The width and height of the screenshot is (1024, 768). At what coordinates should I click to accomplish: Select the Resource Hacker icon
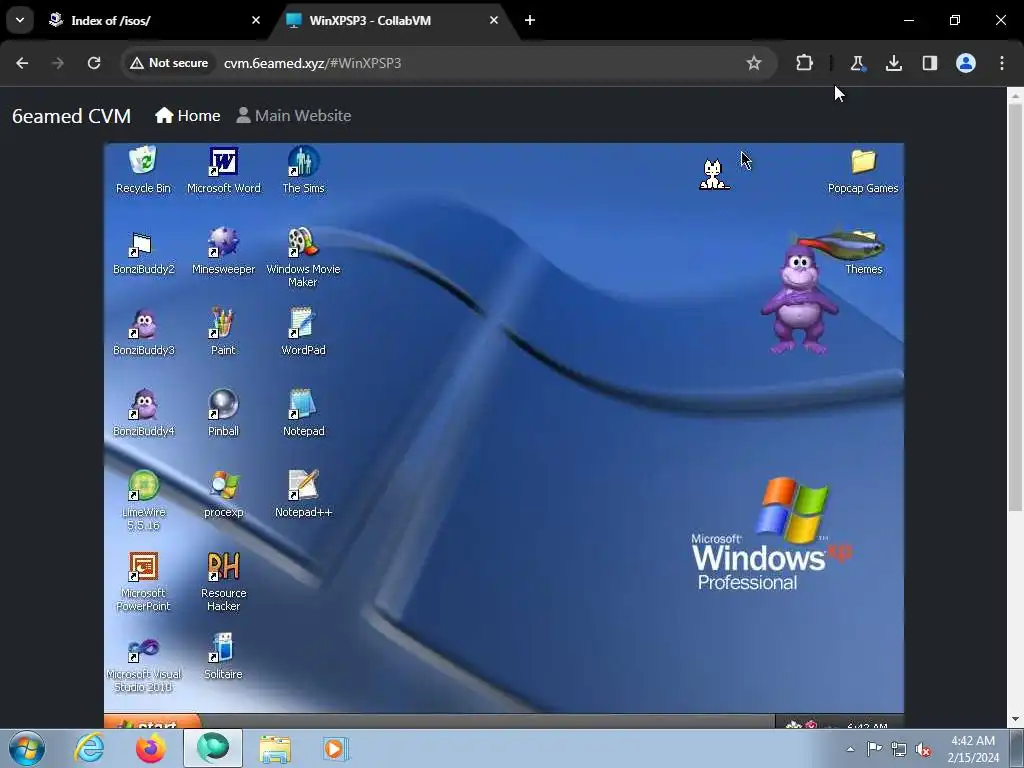(x=223, y=582)
